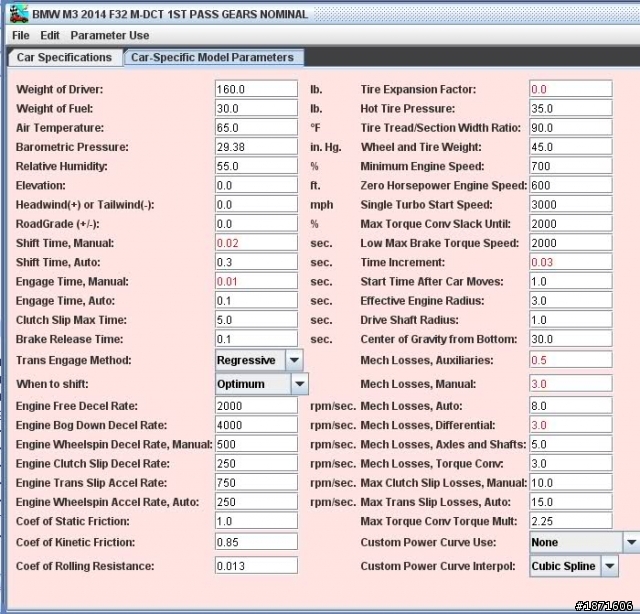
Task: Edit the Shift Time, Auto field
Action: point(256,262)
